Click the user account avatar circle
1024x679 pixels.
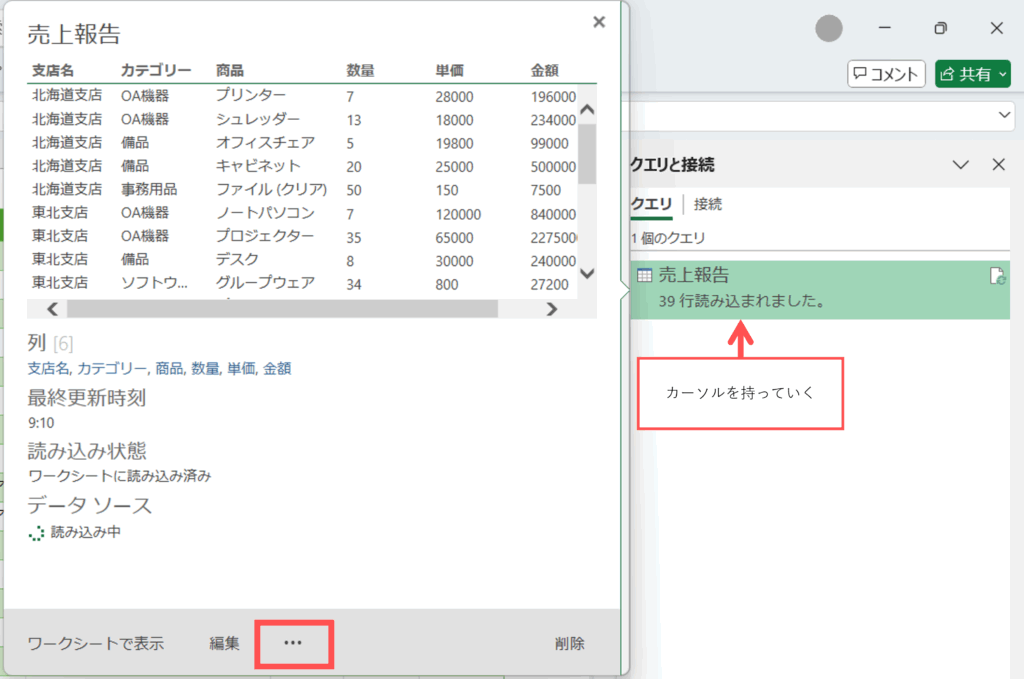[829, 29]
